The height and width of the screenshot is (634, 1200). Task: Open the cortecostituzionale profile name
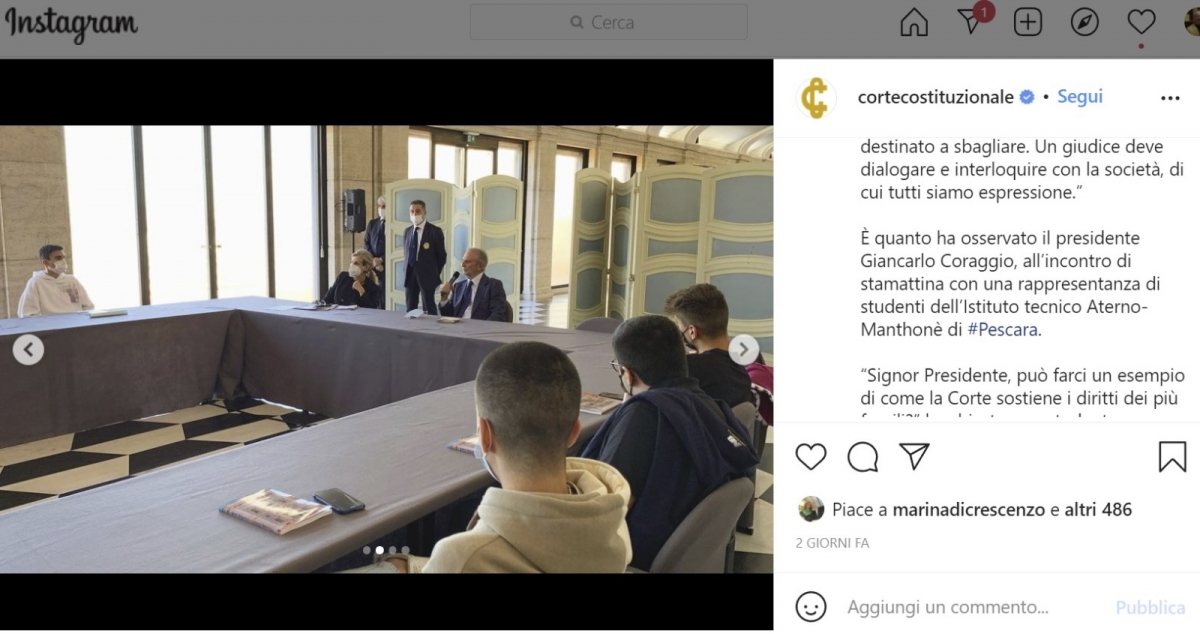936,97
